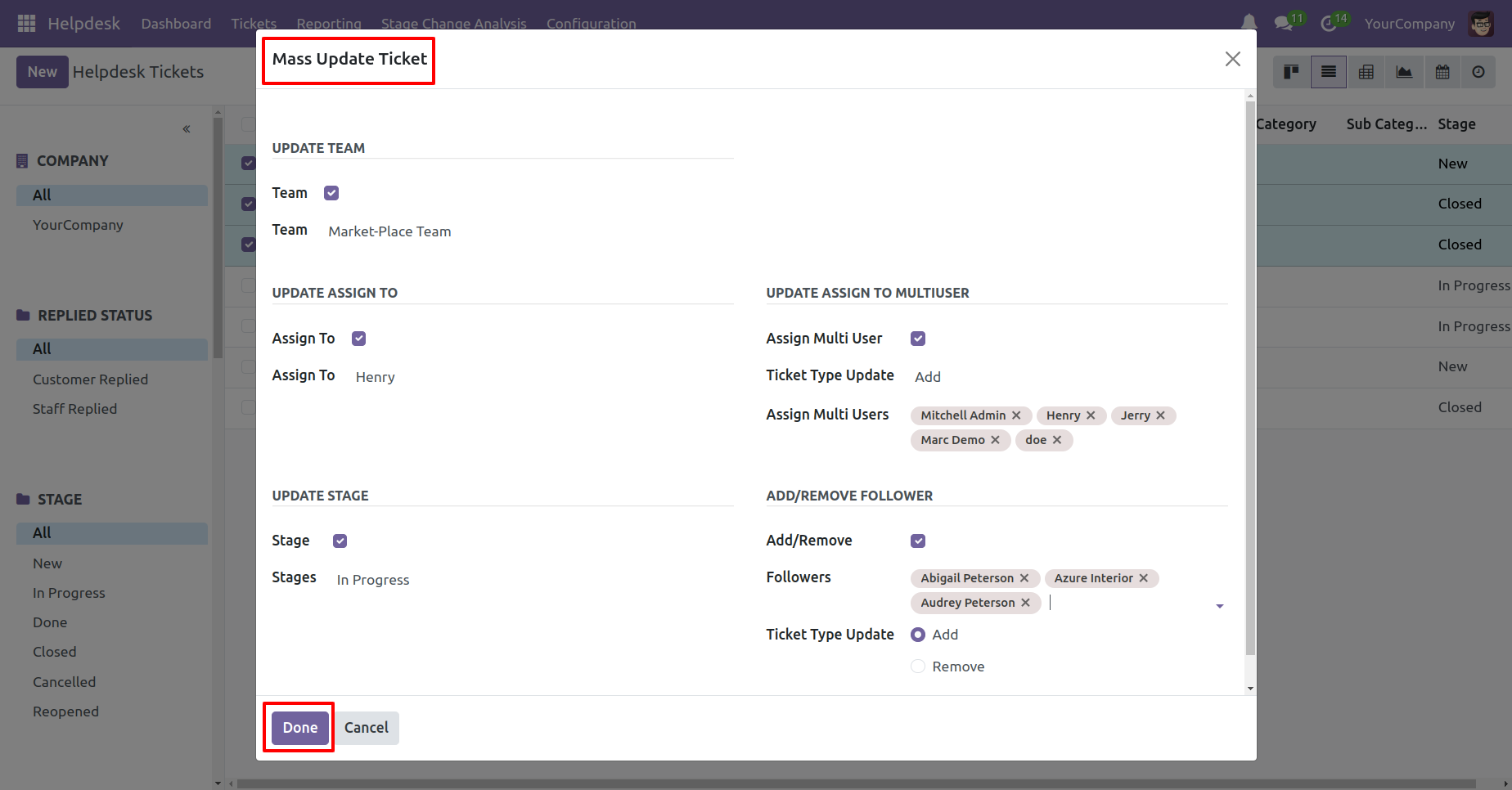
Task: Uncheck the Assign To checkbox
Action: pyautogui.click(x=359, y=339)
